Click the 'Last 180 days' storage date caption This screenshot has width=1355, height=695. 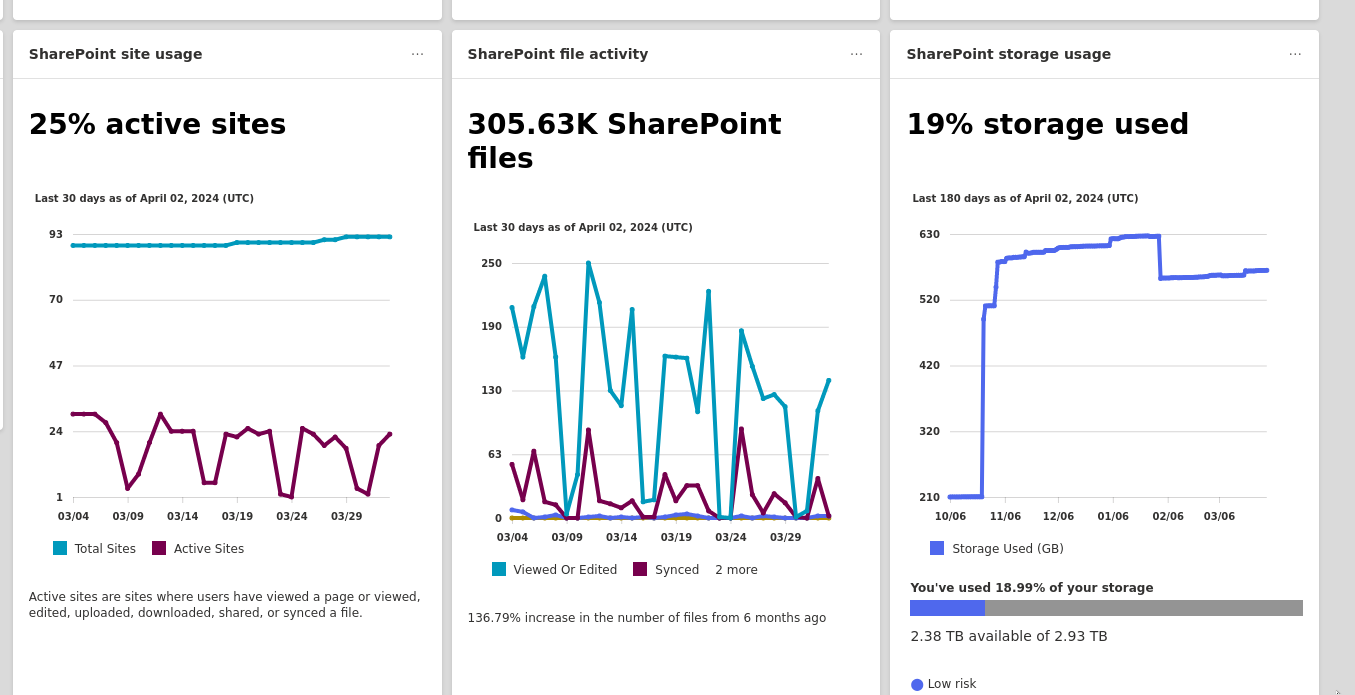tap(1025, 199)
